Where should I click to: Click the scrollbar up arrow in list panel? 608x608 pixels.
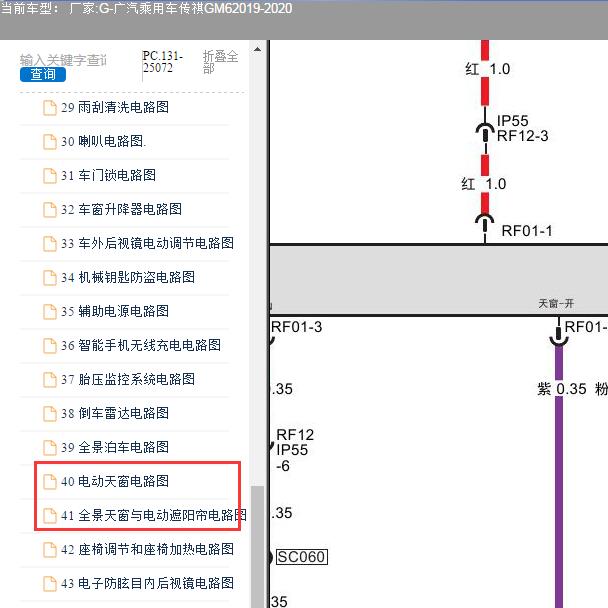257,50
